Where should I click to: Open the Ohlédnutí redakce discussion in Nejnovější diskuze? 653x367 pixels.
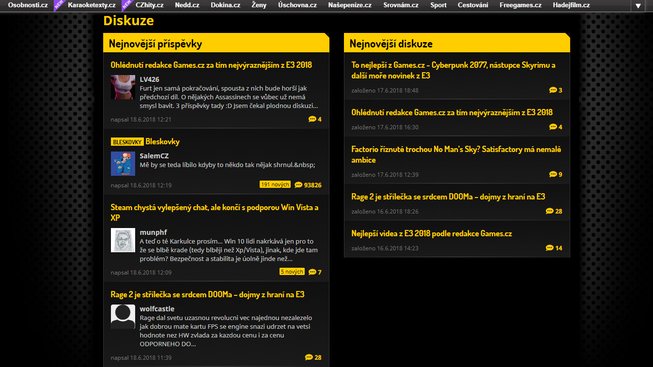click(452, 112)
